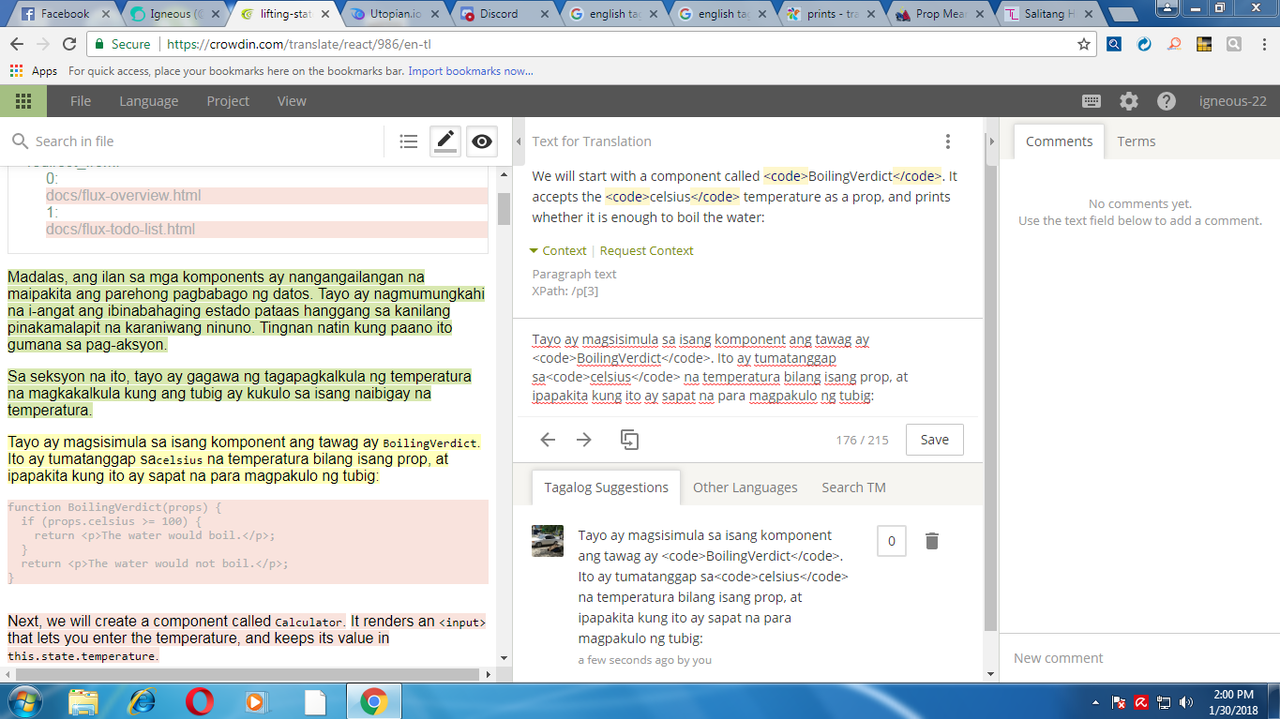1280x719 pixels.
Task: Click the taskbar clock showing 2:00 PM
Action: pos(1232,701)
